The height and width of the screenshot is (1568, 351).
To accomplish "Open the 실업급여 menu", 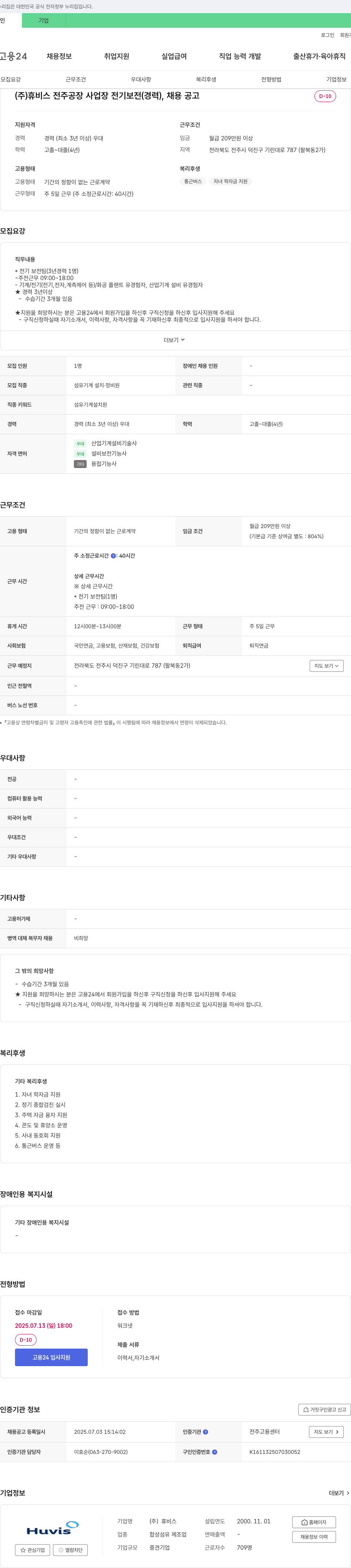I will click(x=174, y=57).
